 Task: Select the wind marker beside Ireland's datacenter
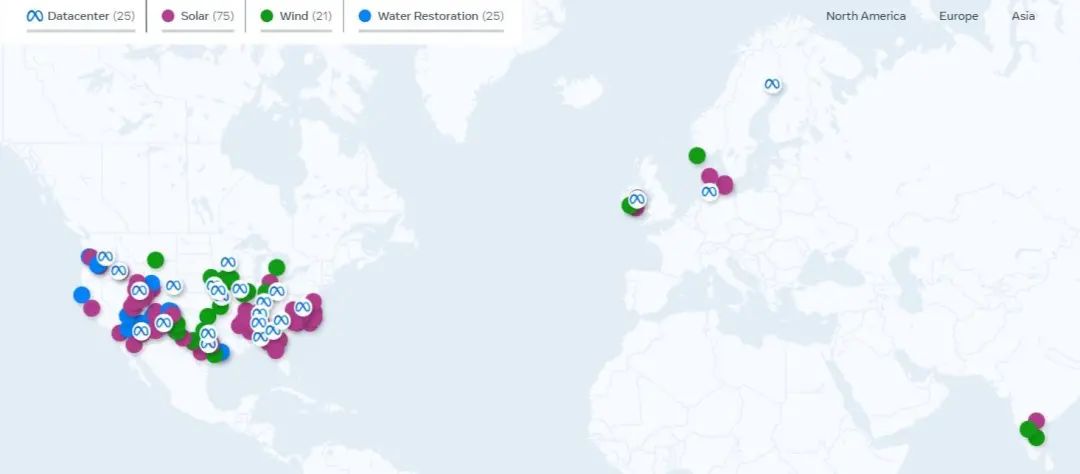click(x=628, y=205)
